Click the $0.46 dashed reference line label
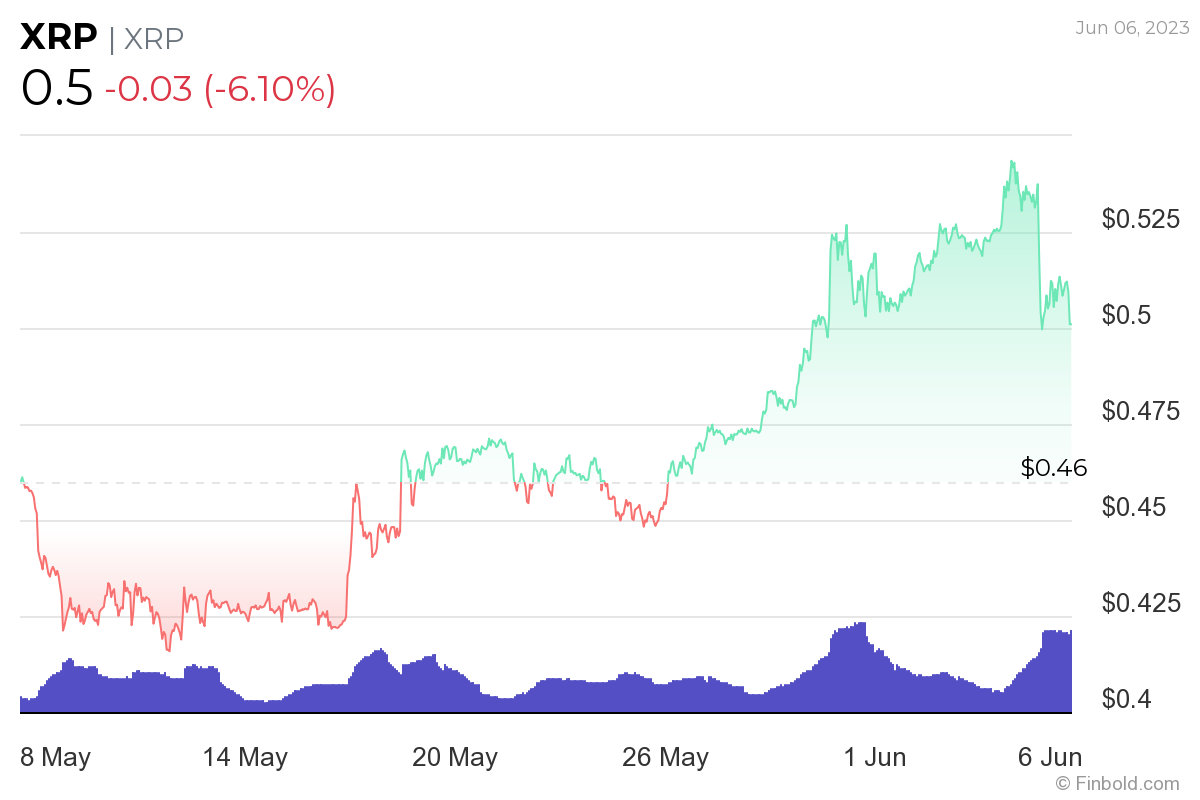The width and height of the screenshot is (1200, 800). (x=1053, y=467)
